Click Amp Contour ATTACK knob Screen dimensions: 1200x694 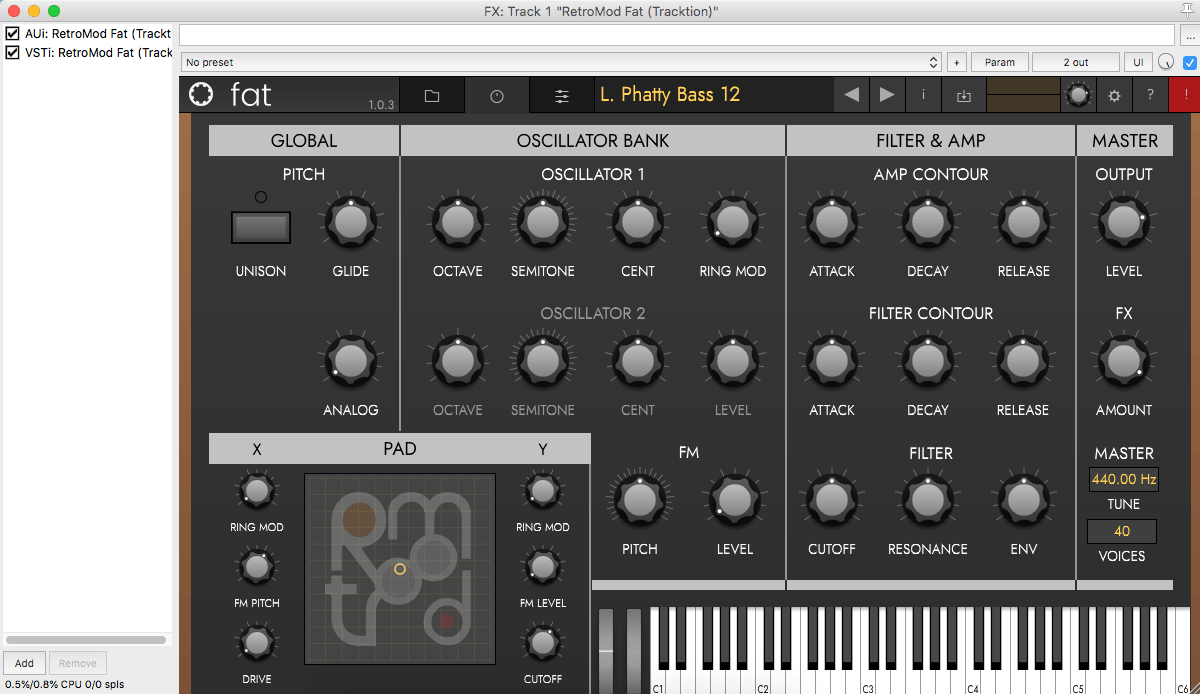click(831, 222)
